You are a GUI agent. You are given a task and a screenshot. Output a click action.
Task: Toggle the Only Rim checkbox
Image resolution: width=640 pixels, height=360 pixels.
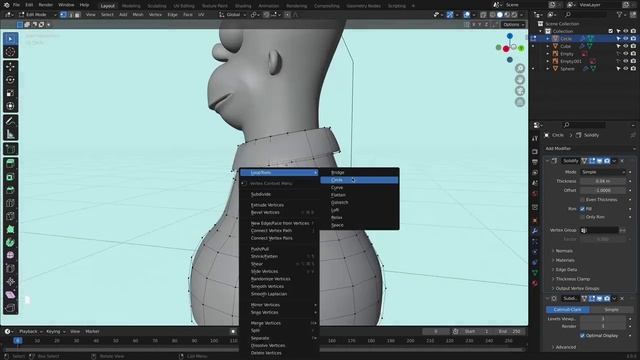click(x=582, y=217)
